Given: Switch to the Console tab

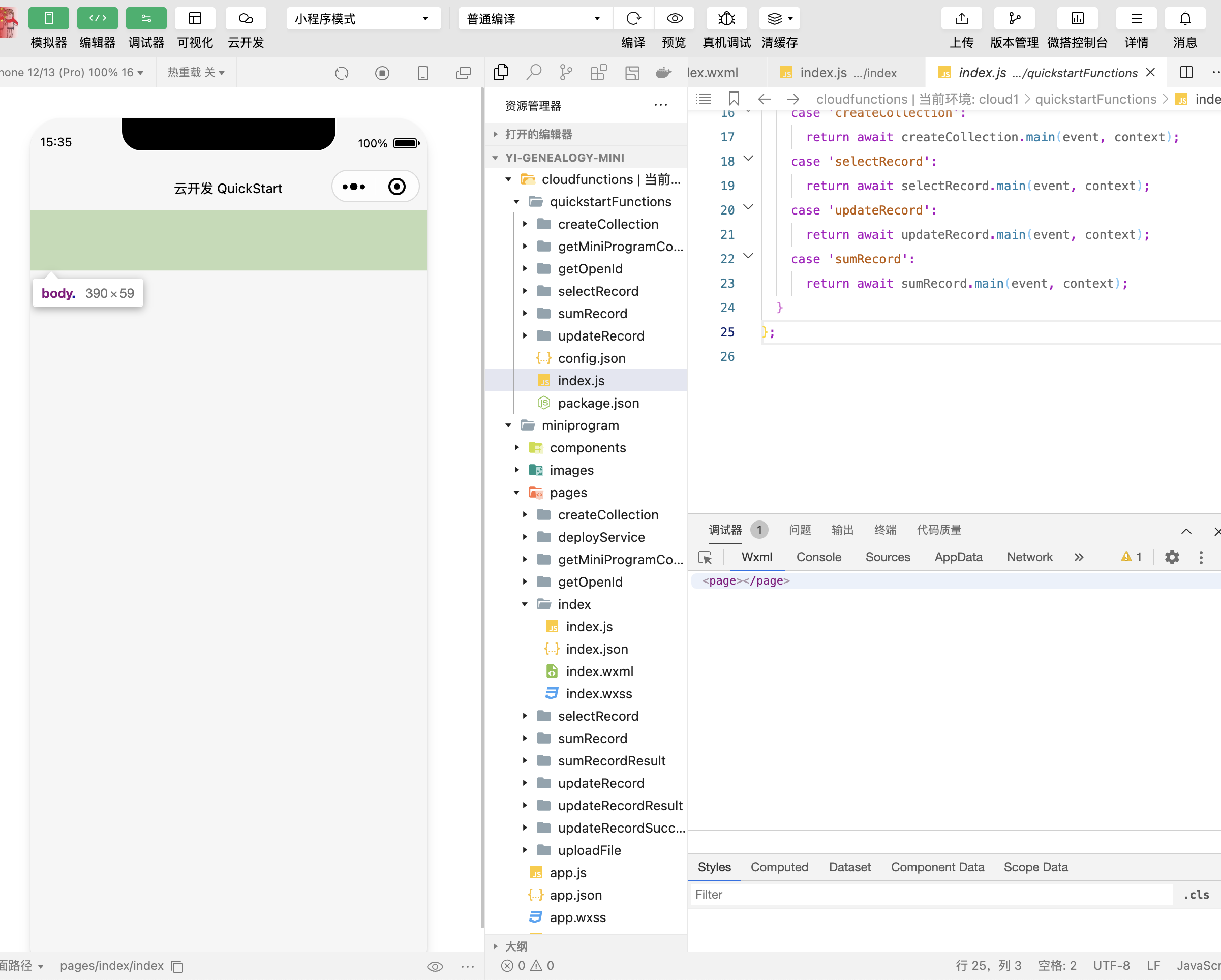Looking at the screenshot, I should pyautogui.click(x=818, y=557).
